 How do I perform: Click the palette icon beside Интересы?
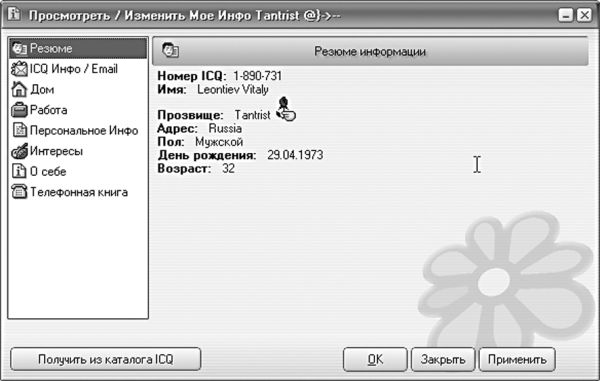coord(20,151)
